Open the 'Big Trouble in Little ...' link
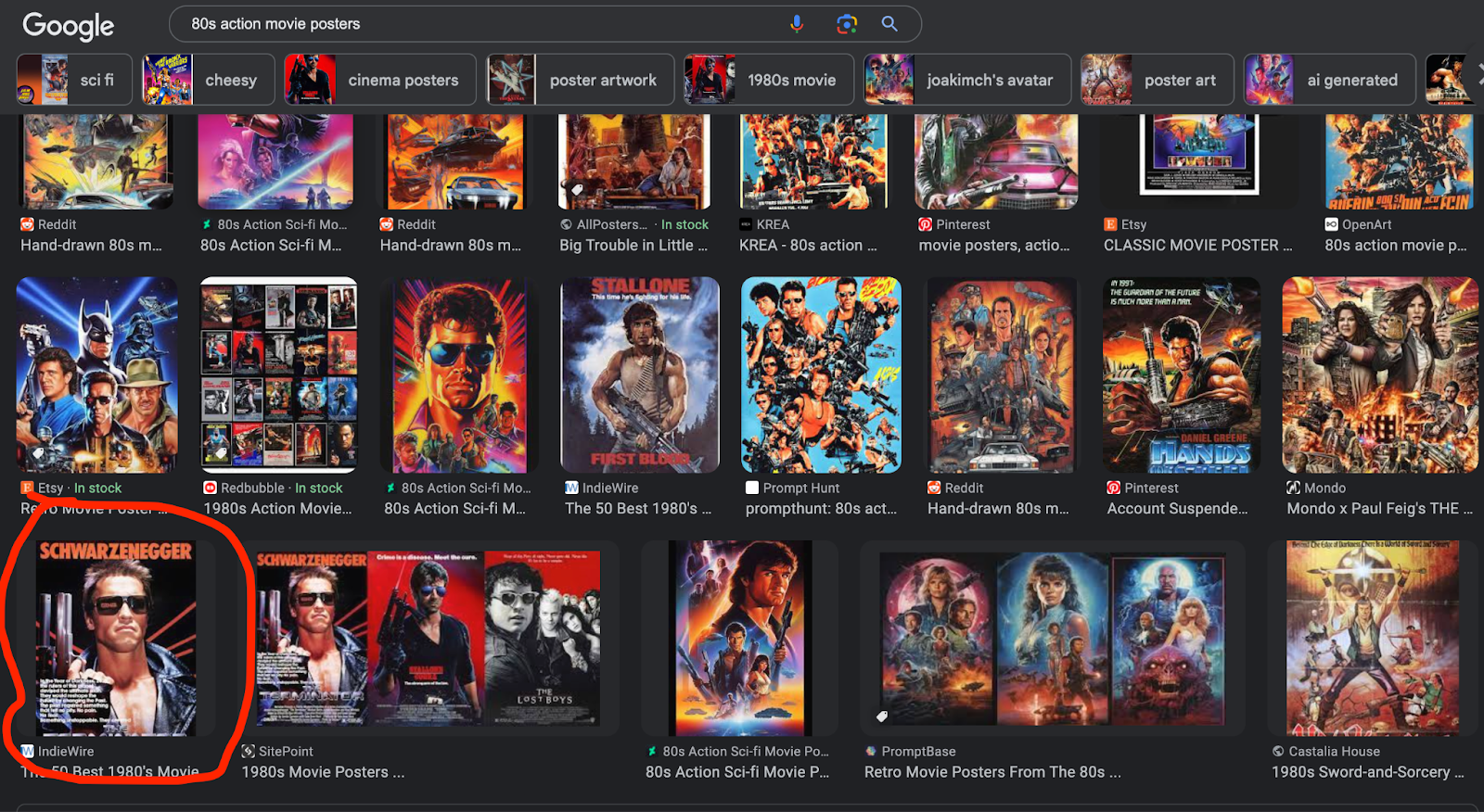The height and width of the screenshot is (812, 1484). [x=633, y=246]
